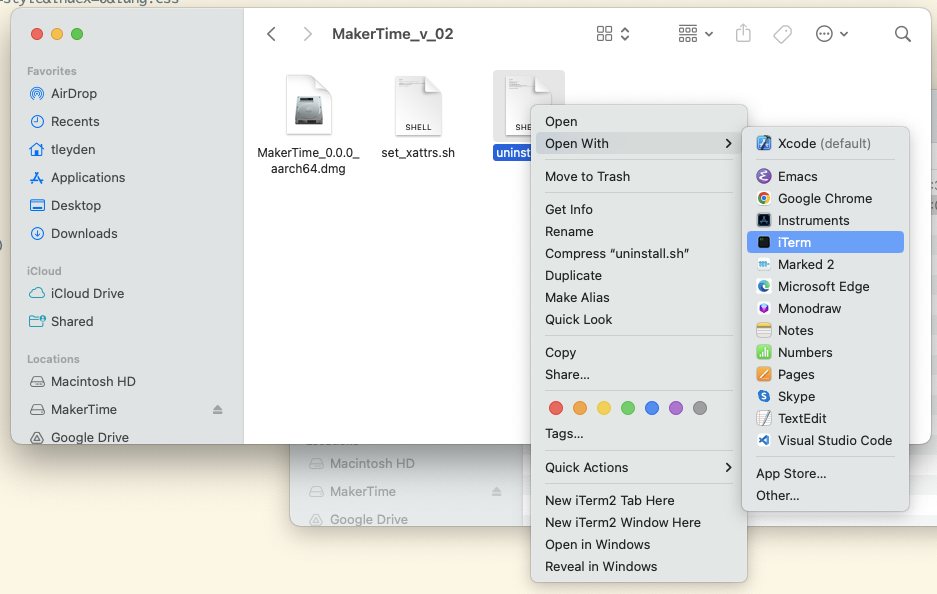
Task: Click the Finder search magnifier icon
Action: pyautogui.click(x=902, y=34)
